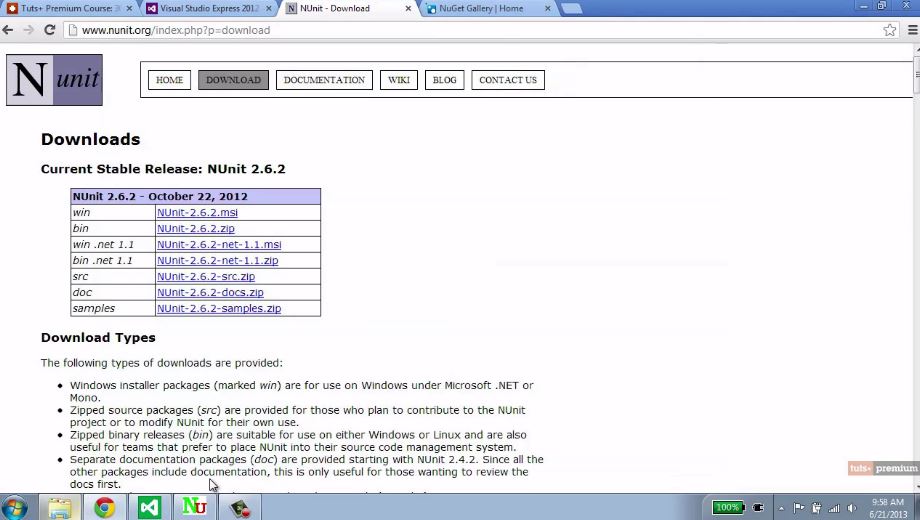Switch to the Visual Studio Express 2012 tab

pyautogui.click(x=209, y=8)
